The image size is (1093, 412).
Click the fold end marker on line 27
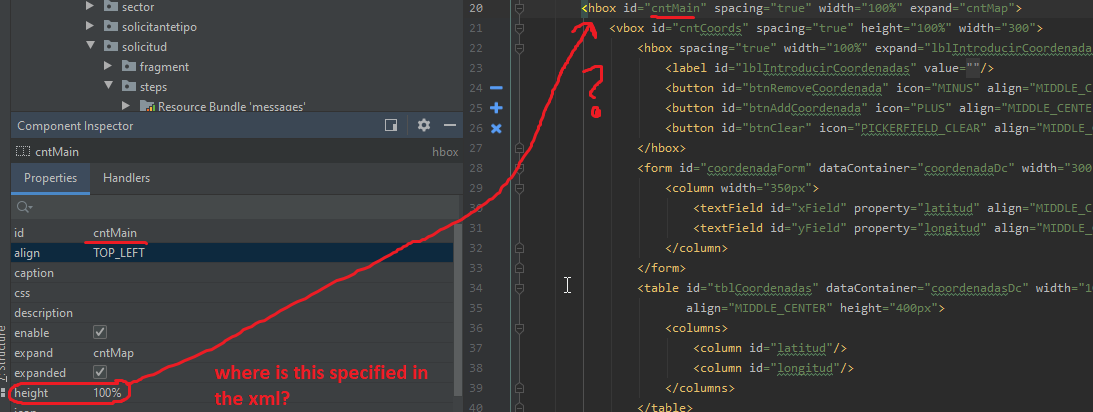tap(519, 148)
